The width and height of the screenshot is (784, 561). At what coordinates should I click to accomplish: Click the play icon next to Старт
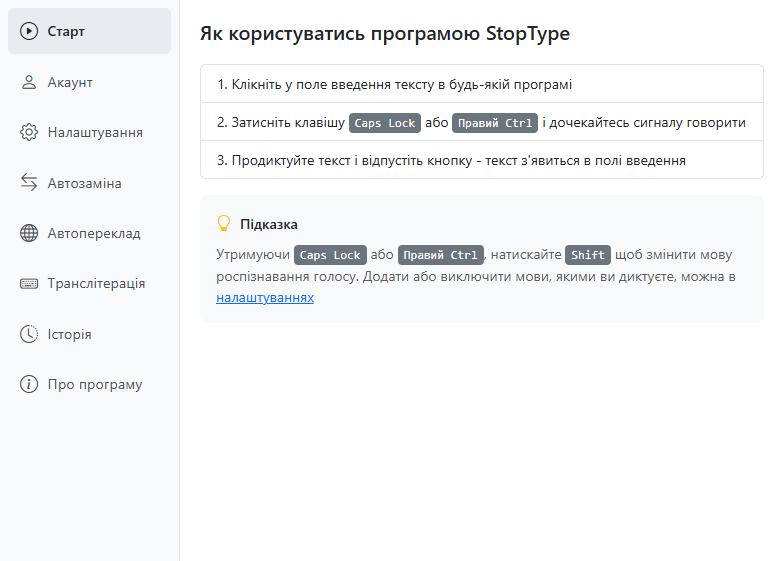click(29, 31)
